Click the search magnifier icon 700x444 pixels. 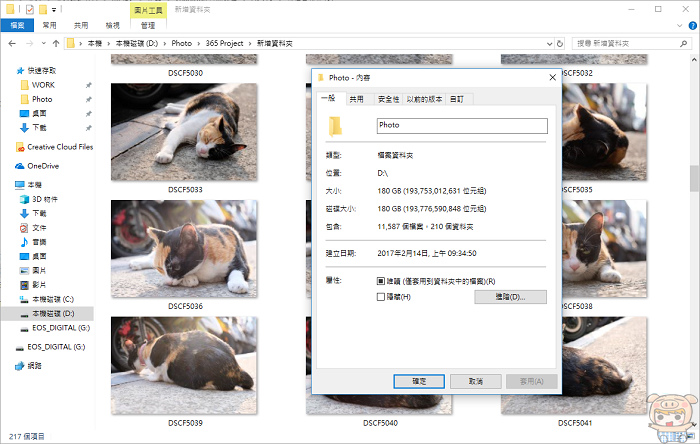coord(683,43)
